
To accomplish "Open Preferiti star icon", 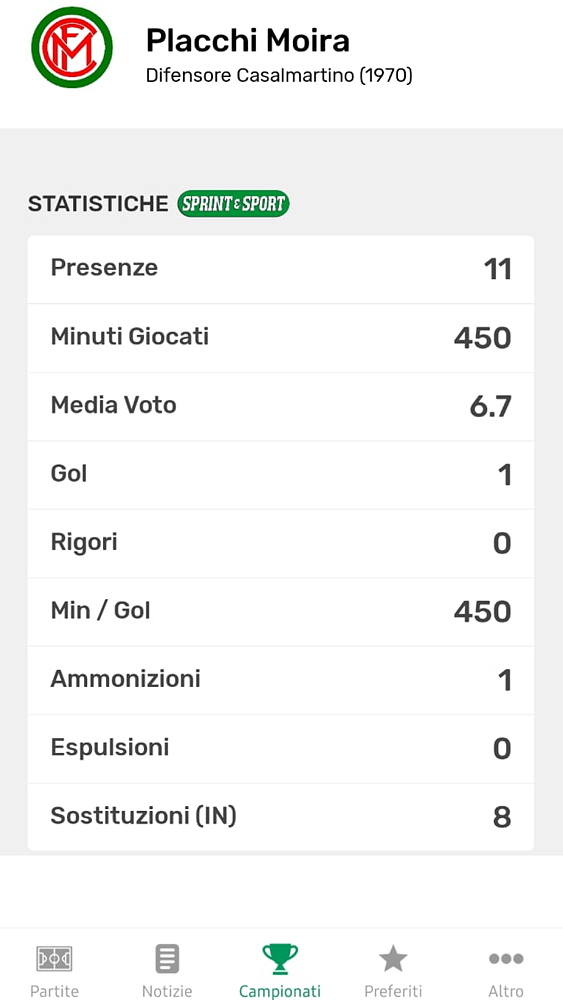I will (393, 958).
